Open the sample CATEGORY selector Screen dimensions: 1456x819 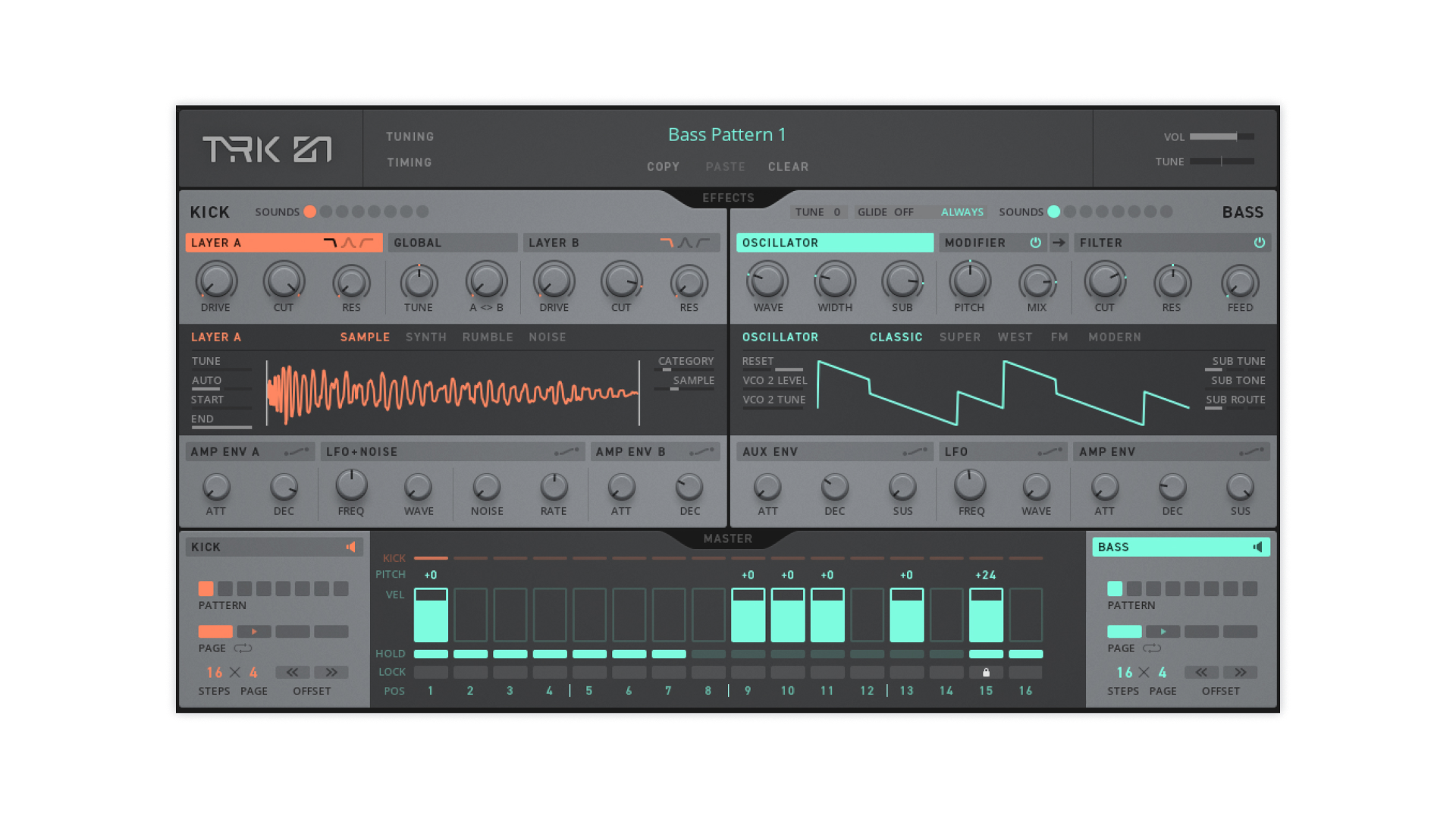tap(686, 362)
